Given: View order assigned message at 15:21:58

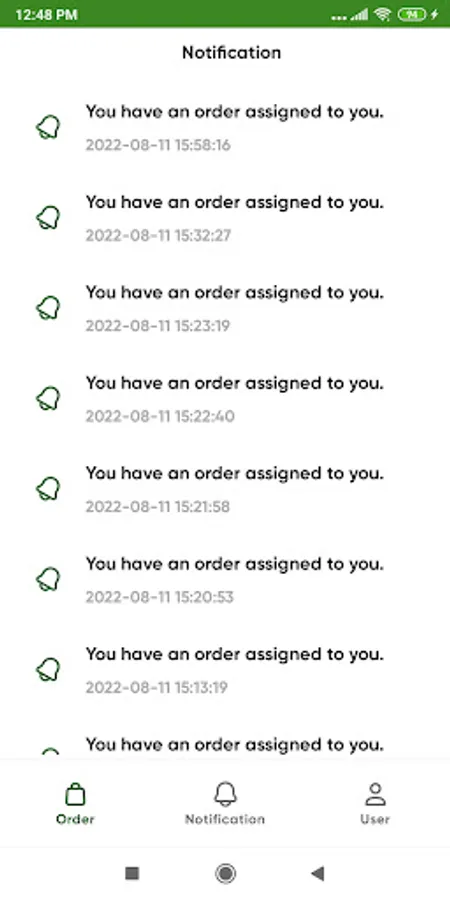Looking at the screenshot, I should [x=225, y=488].
